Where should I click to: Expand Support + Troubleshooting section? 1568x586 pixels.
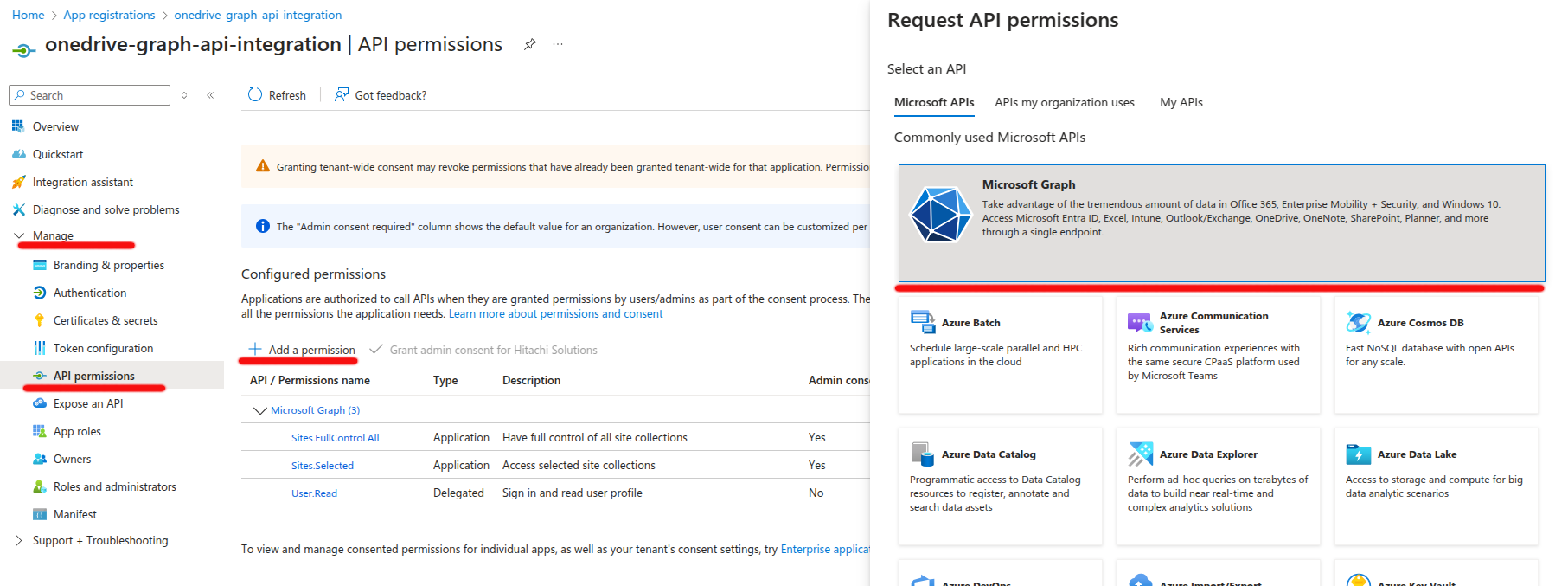[19, 540]
